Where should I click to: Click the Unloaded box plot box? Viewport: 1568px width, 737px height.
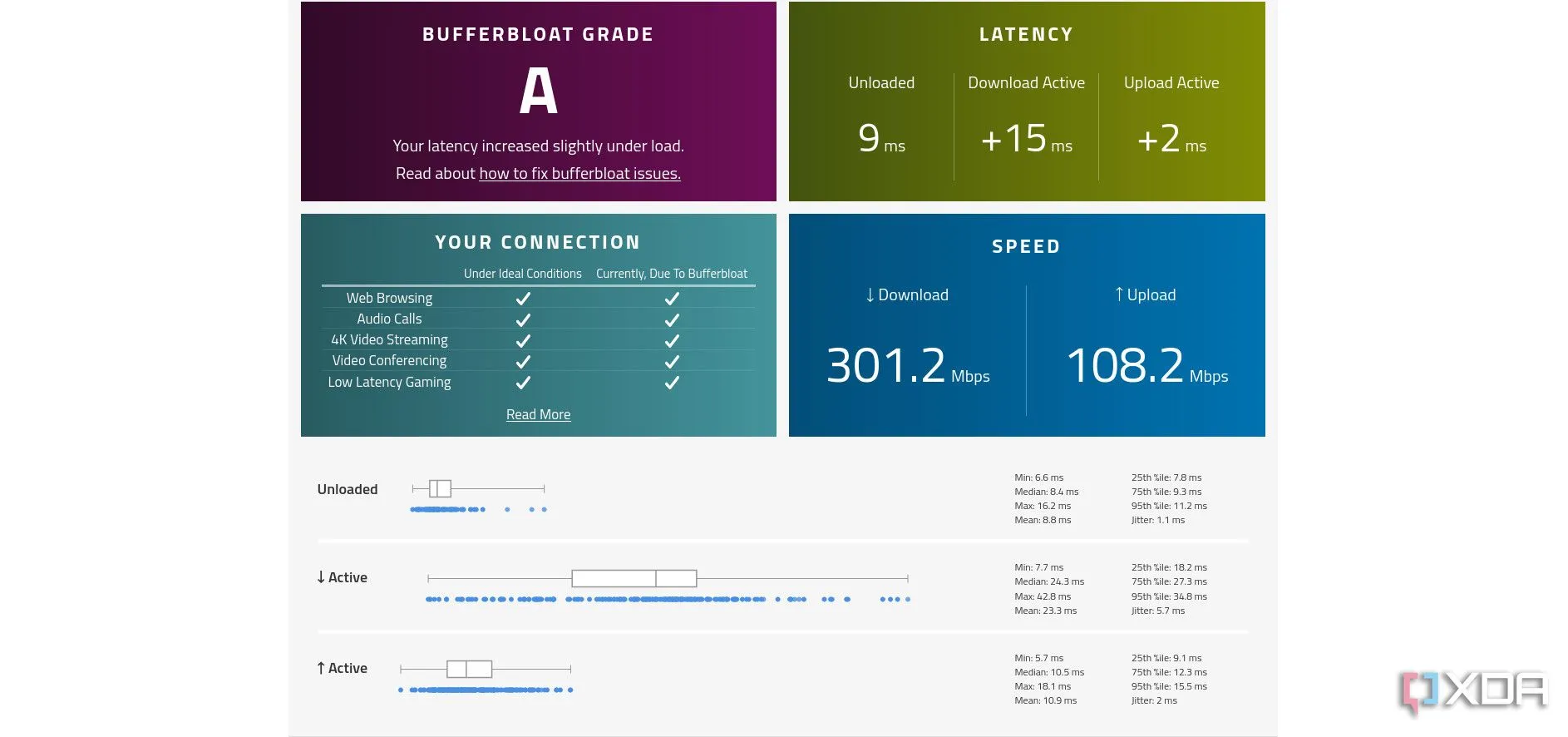440,488
